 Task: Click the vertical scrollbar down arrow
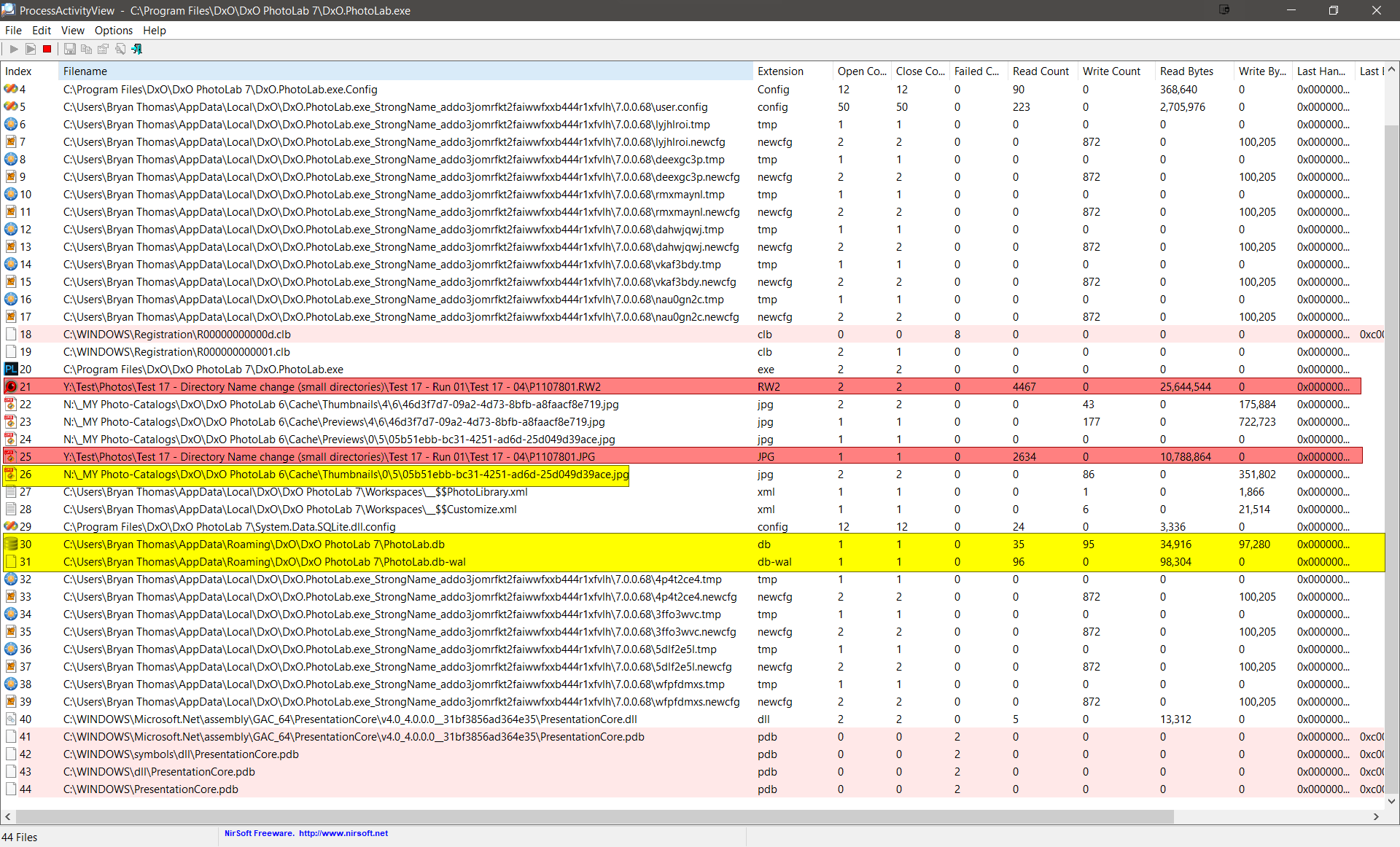[x=1393, y=802]
